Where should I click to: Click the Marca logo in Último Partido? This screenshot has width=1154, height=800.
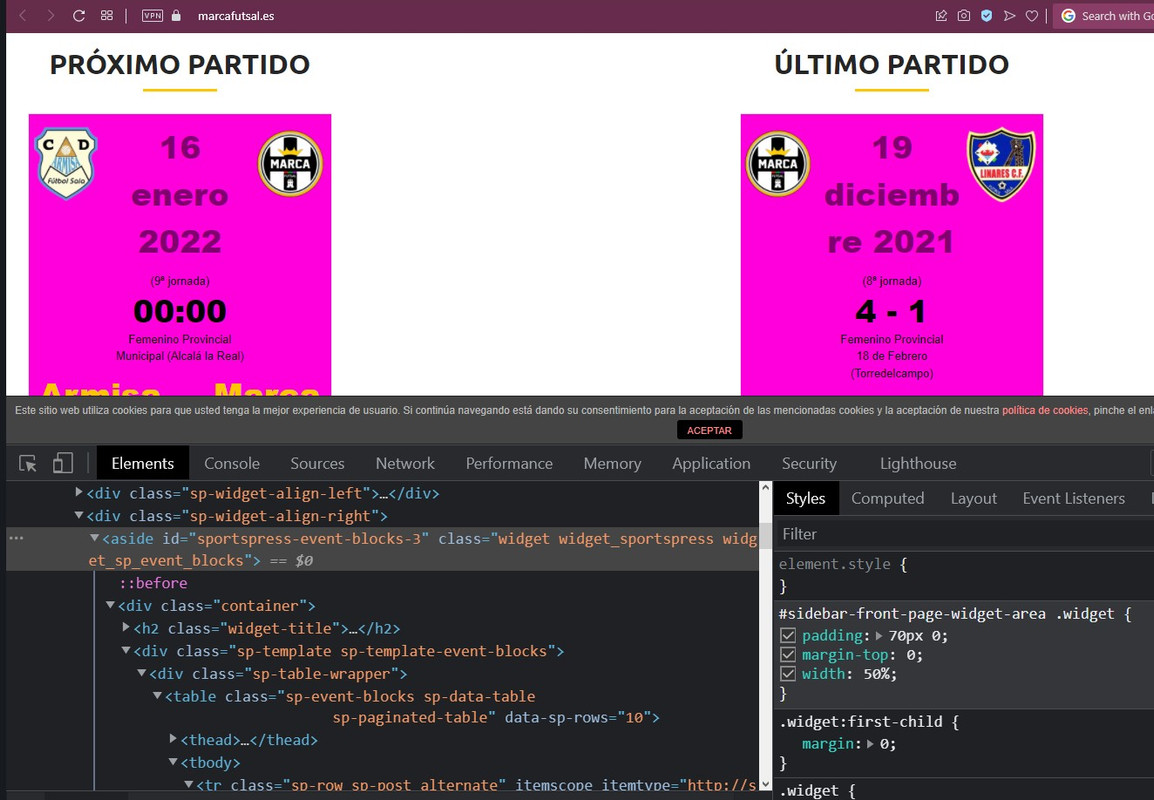coord(778,163)
